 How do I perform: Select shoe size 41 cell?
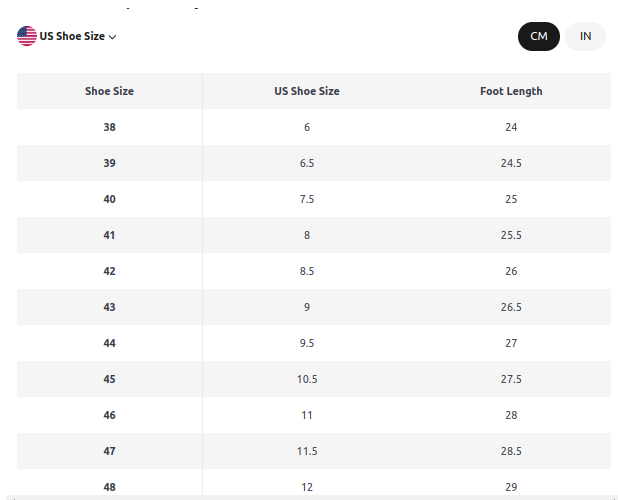[110, 235]
